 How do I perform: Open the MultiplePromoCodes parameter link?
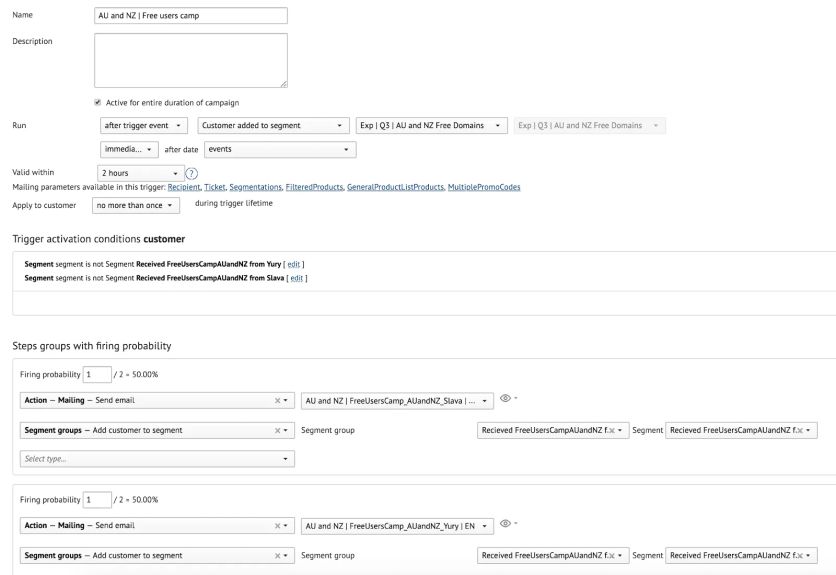[x=484, y=187]
